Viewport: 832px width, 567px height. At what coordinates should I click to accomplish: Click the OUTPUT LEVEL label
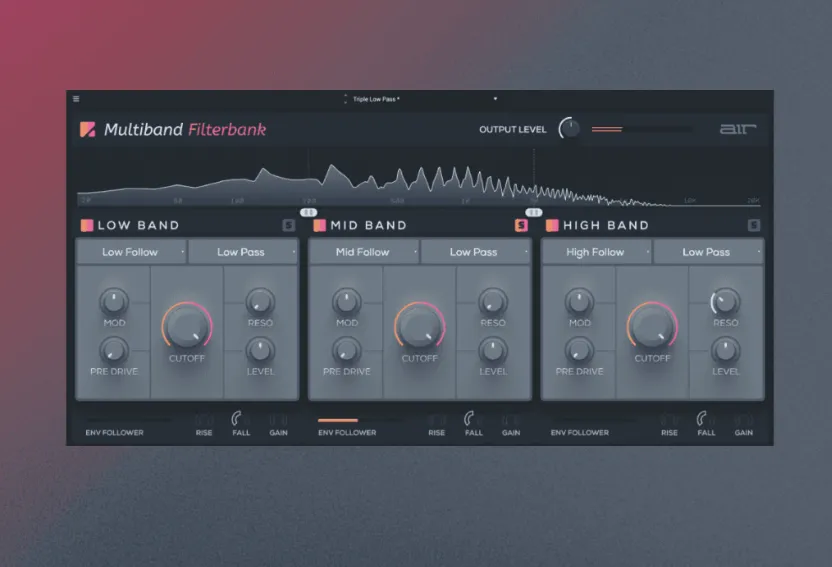click(513, 129)
